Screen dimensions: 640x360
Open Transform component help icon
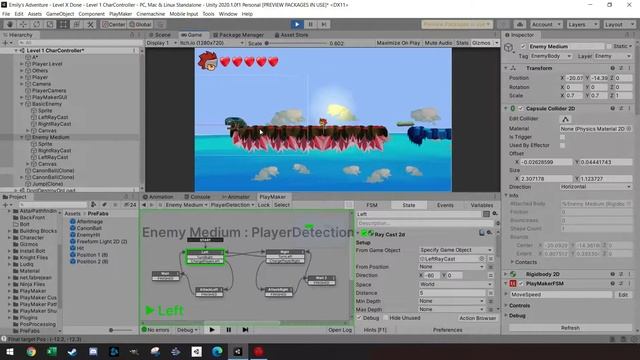613,68
